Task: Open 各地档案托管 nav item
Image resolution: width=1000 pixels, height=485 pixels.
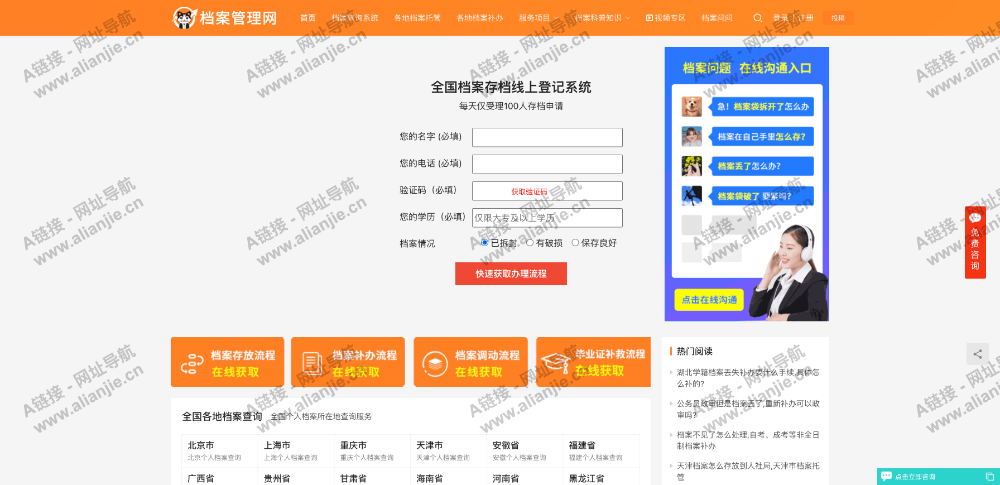Action: point(417,18)
